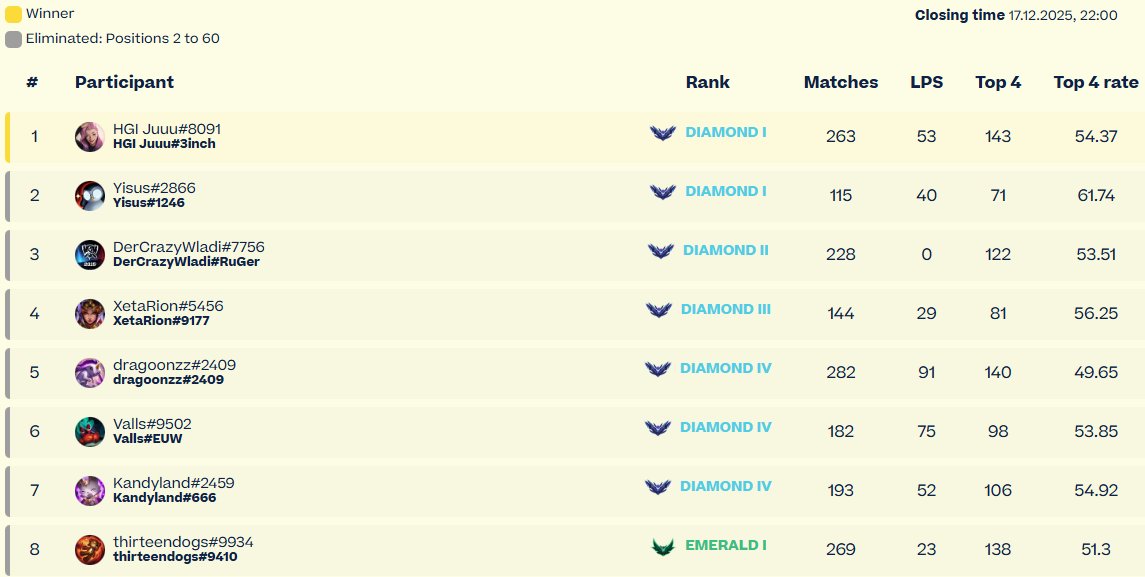Select the name thirteendogs#9934
Screen dimensions: 1145x577
point(183,543)
